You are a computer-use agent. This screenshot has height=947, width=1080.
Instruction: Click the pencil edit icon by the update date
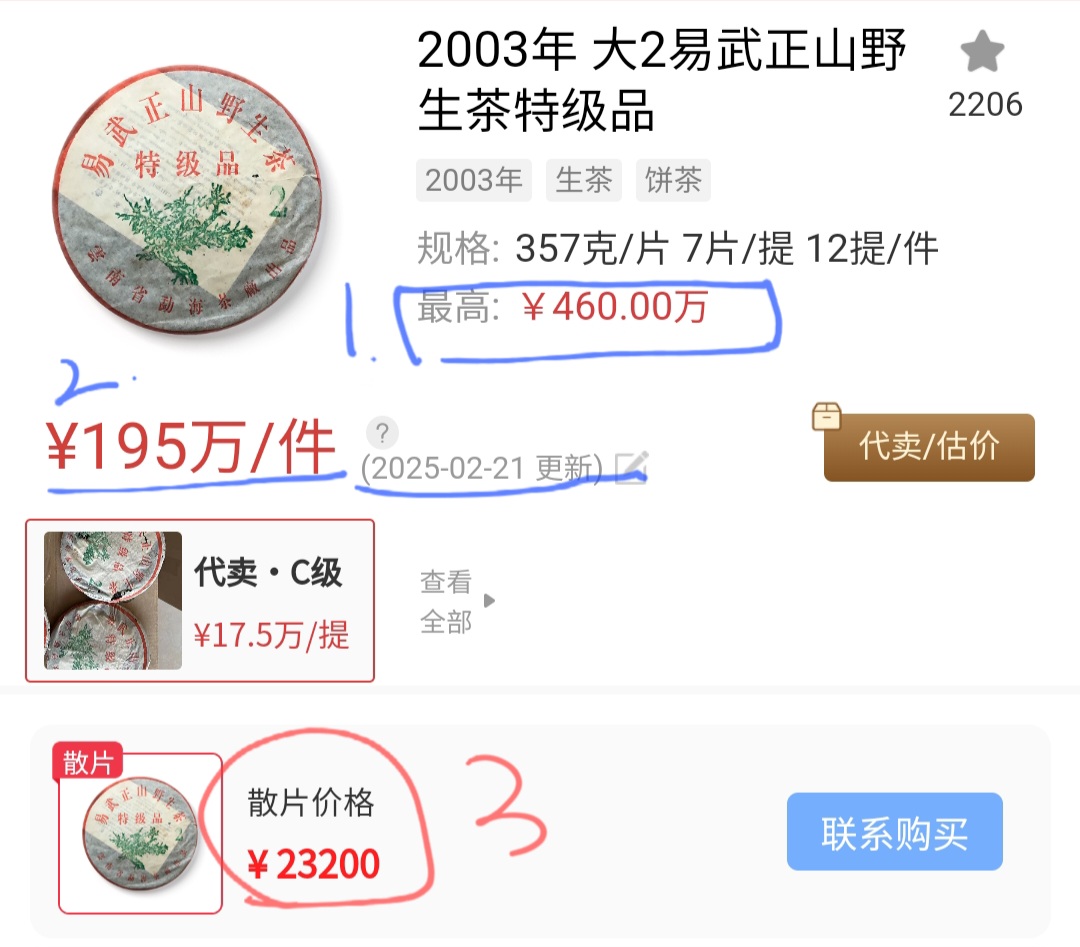632,468
